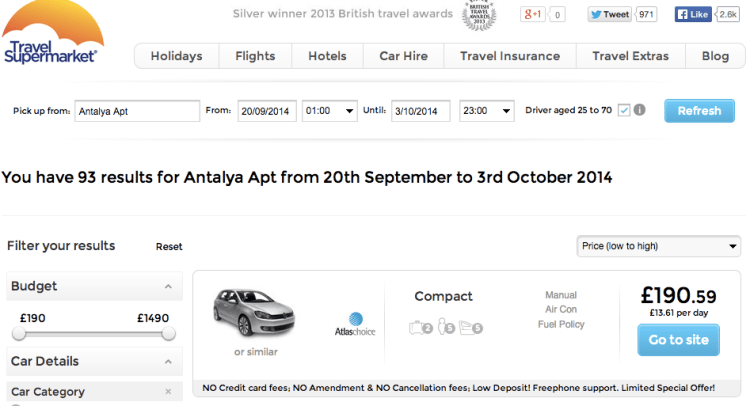This screenshot has height=406, width=750.
Task: Click the Compact category label
Action: [443, 296]
